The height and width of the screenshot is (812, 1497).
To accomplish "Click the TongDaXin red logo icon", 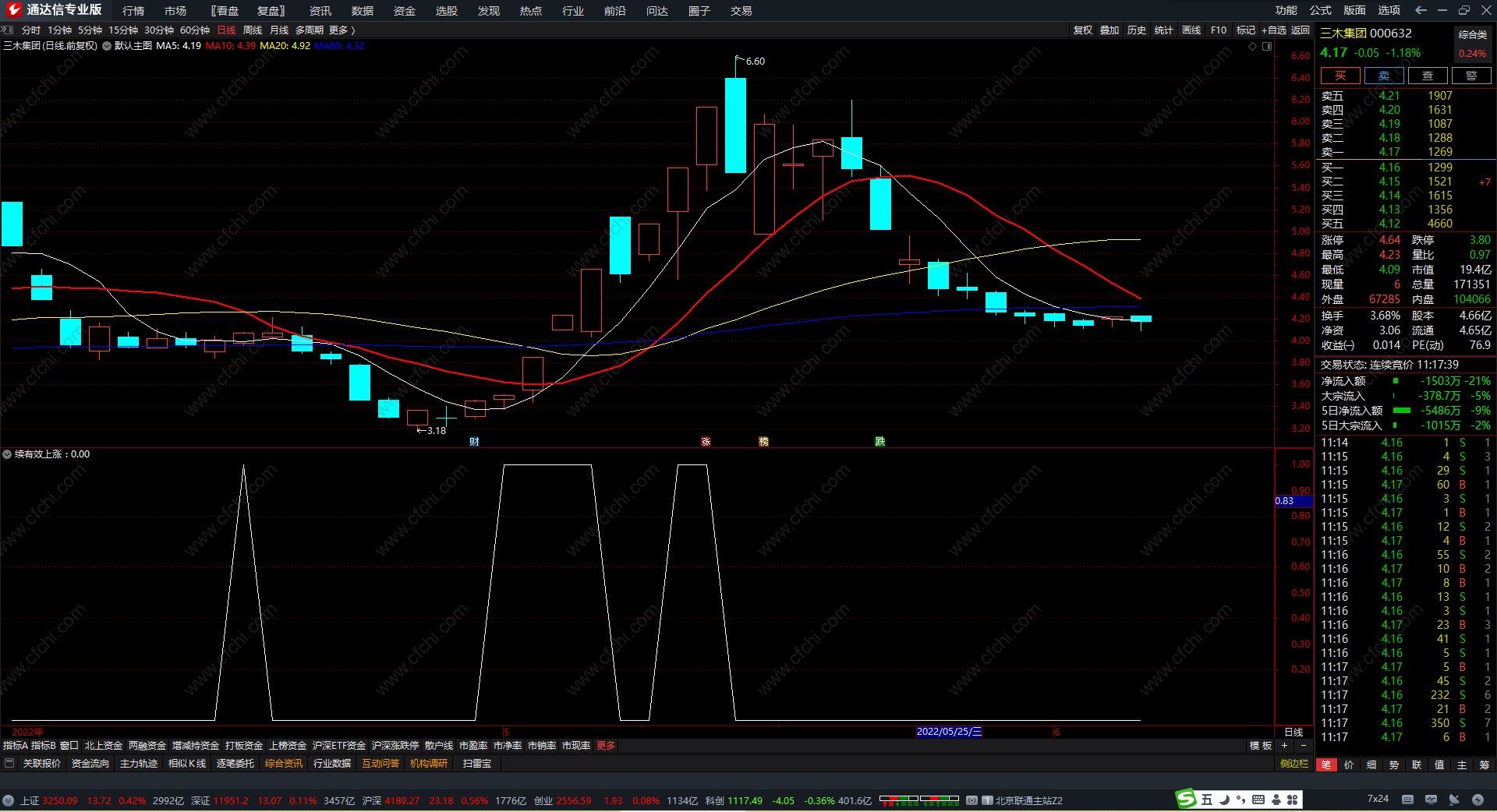I will click(13, 10).
